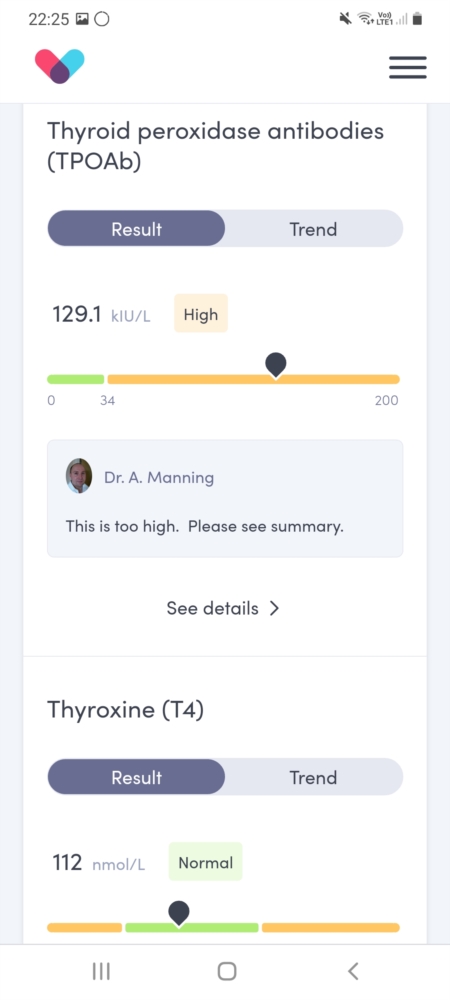Open the recent apps navigation icon
450x1000 pixels.
(x=101, y=971)
